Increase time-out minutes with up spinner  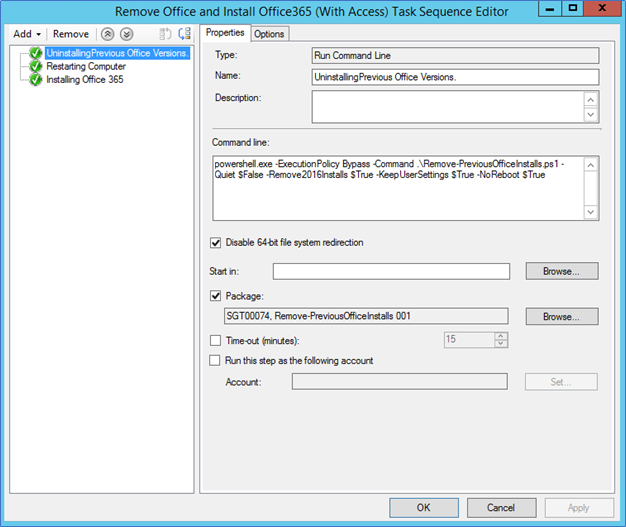coord(501,336)
